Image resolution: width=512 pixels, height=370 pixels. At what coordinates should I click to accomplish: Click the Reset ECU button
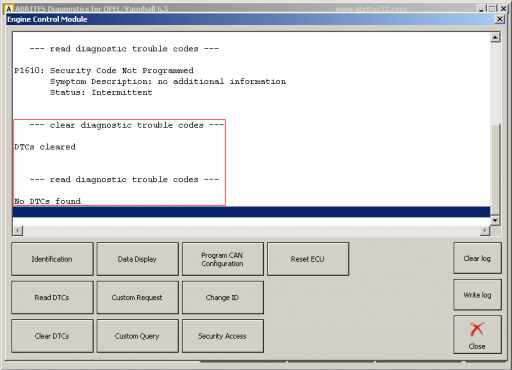pyautogui.click(x=308, y=259)
